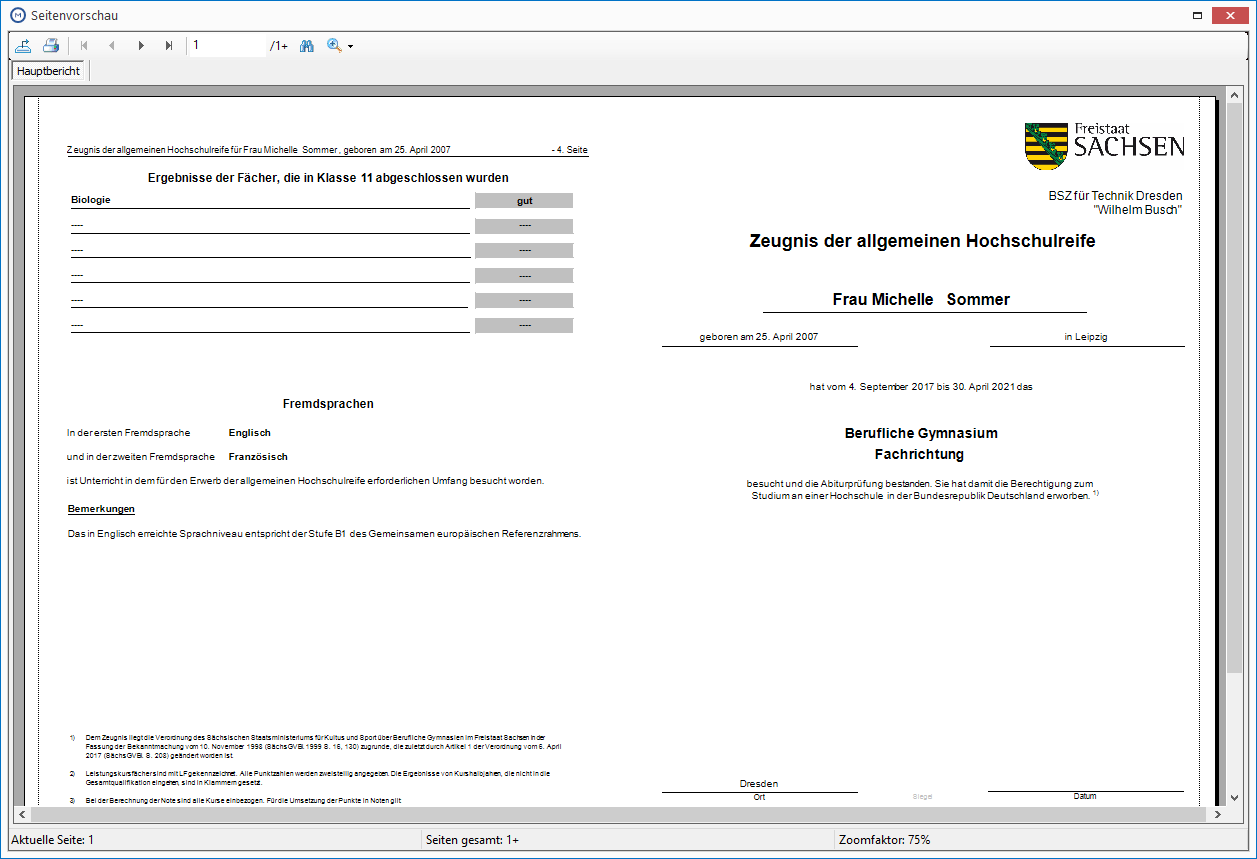Click the 'Seiten gesamt: 1+' status text
Screen dimensions: 1257x859
(472, 840)
